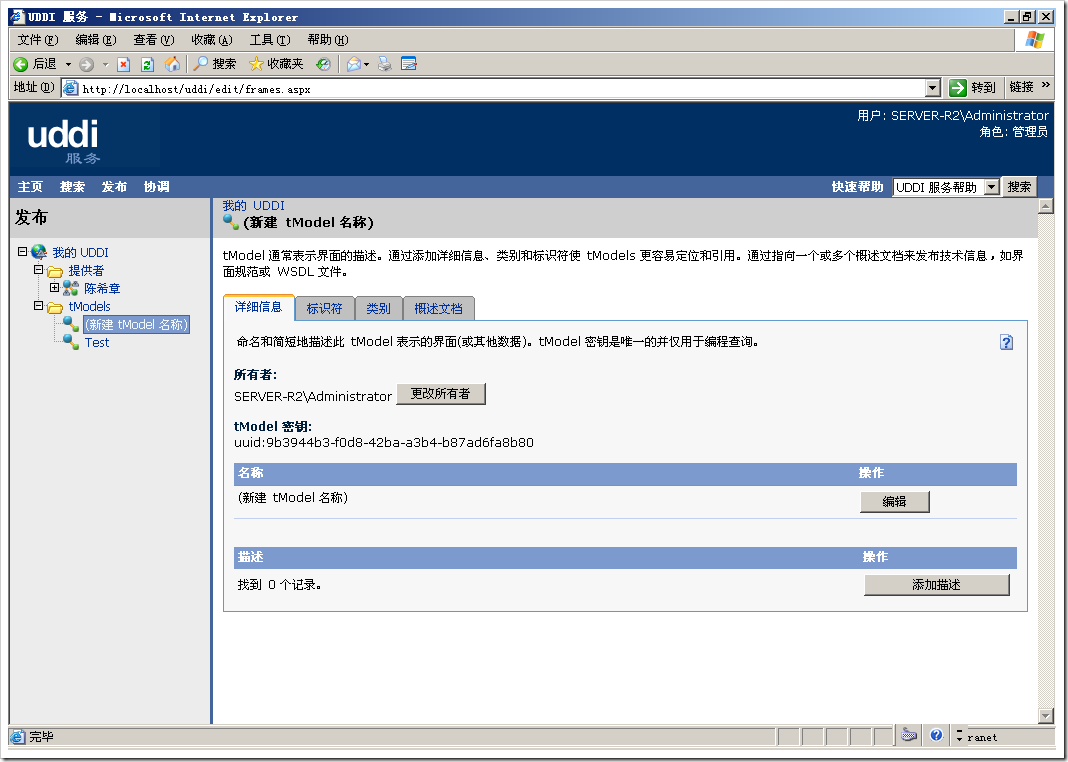Screen dimensions: 1068x762
Task: Click the 更改所有者 button
Action: 441,394
